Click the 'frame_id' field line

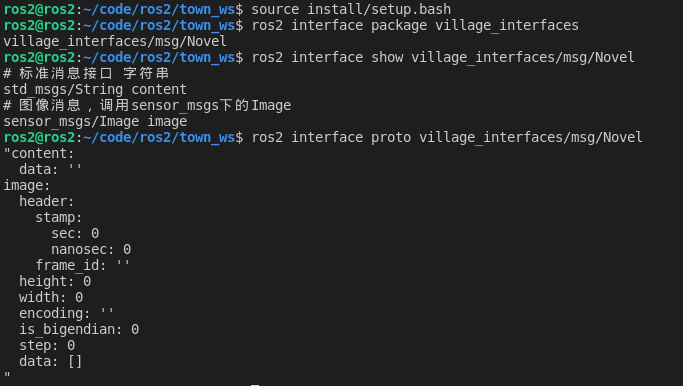pos(83,265)
